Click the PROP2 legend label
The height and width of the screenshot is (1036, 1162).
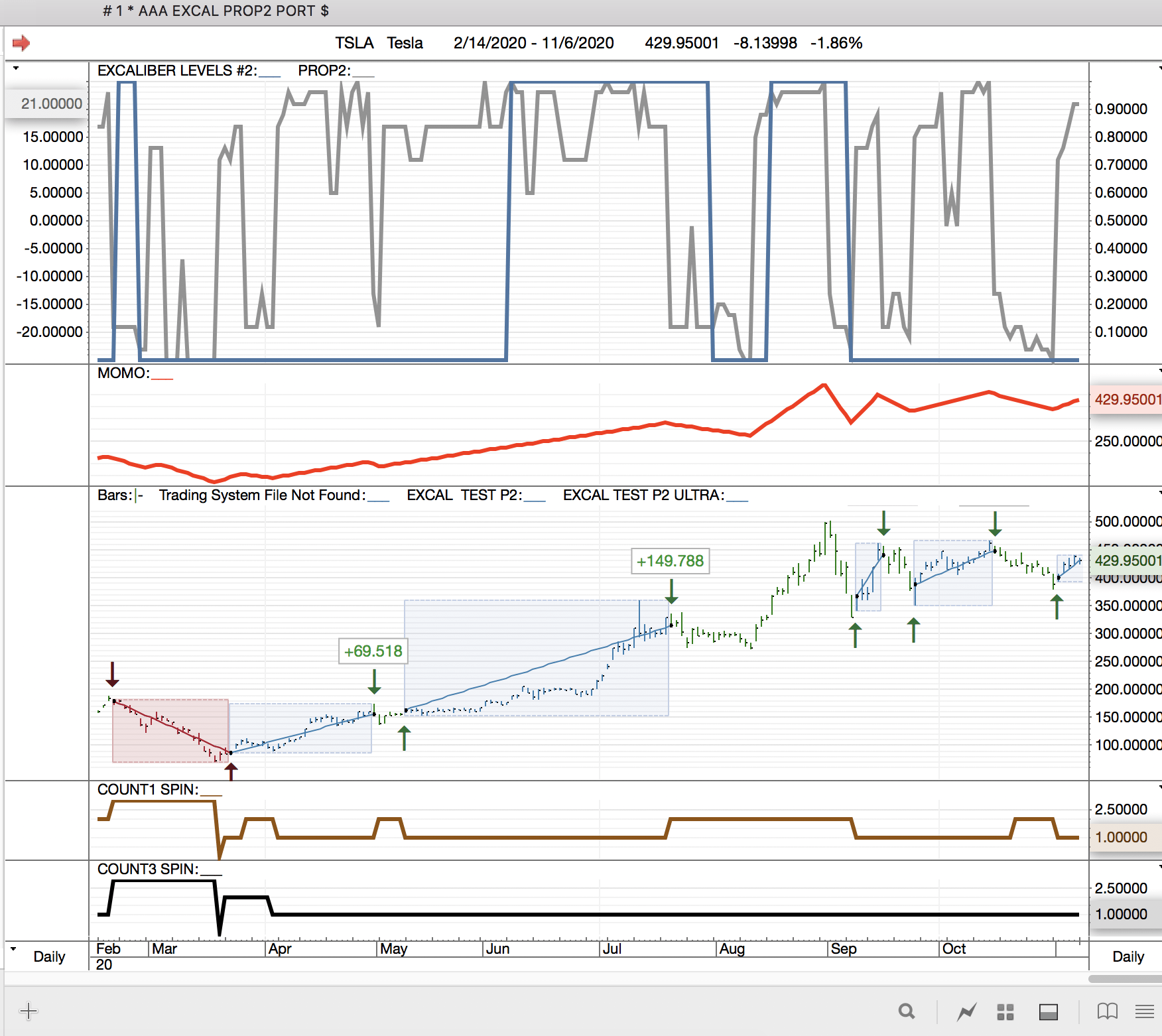(324, 71)
